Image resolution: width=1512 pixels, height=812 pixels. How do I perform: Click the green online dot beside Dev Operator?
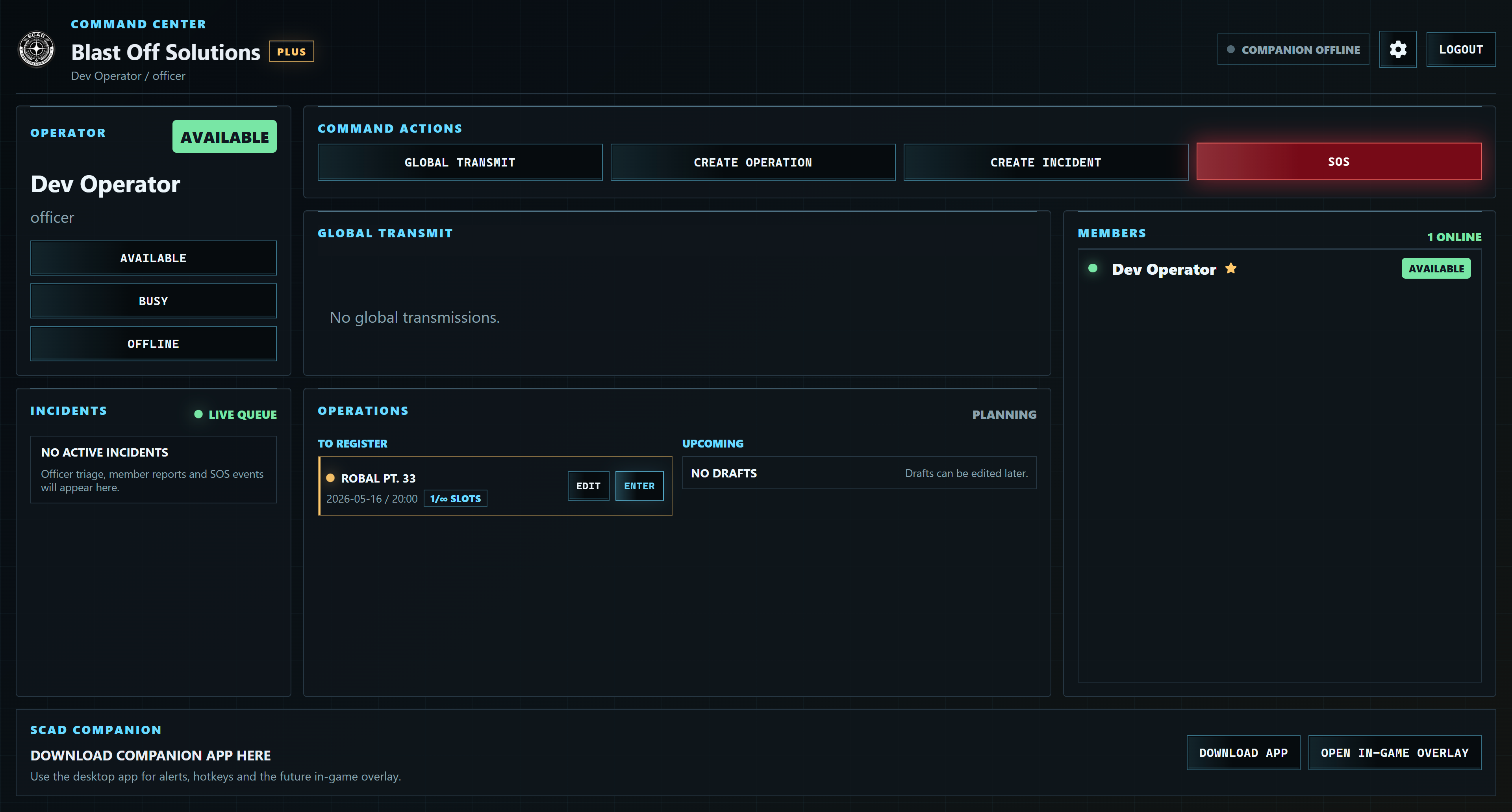(x=1092, y=268)
